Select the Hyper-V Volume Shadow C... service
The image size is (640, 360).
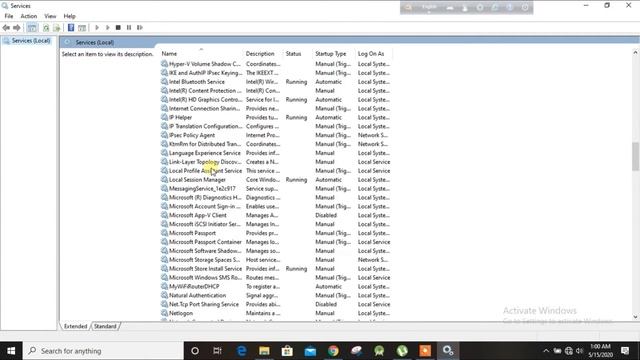tap(276, 64)
